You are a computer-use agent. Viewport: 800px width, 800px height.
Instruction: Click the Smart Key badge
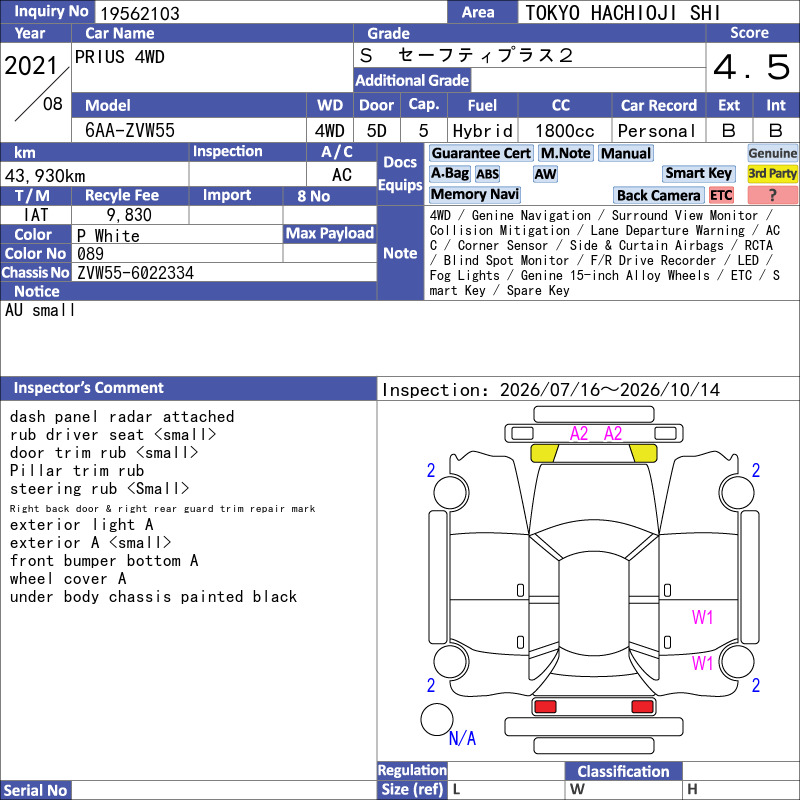pyautogui.click(x=699, y=173)
